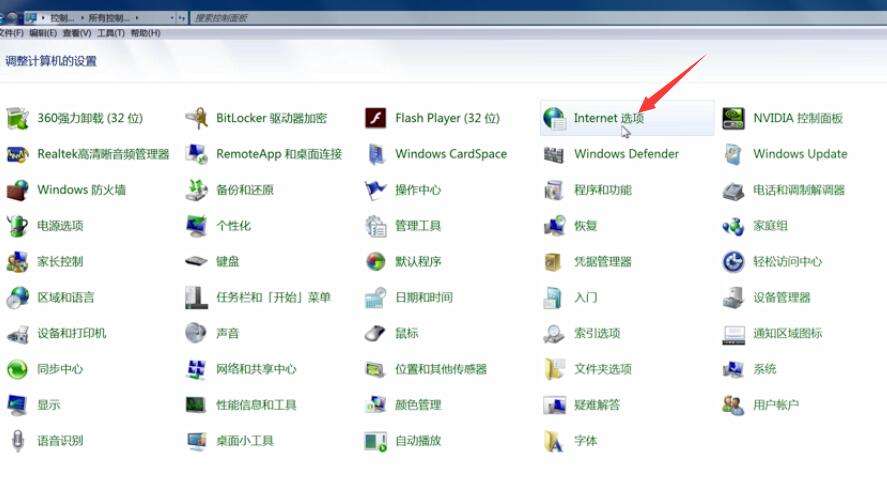The width and height of the screenshot is (887, 480).
Task: Open the 家庭组 icon
Action: click(x=733, y=226)
